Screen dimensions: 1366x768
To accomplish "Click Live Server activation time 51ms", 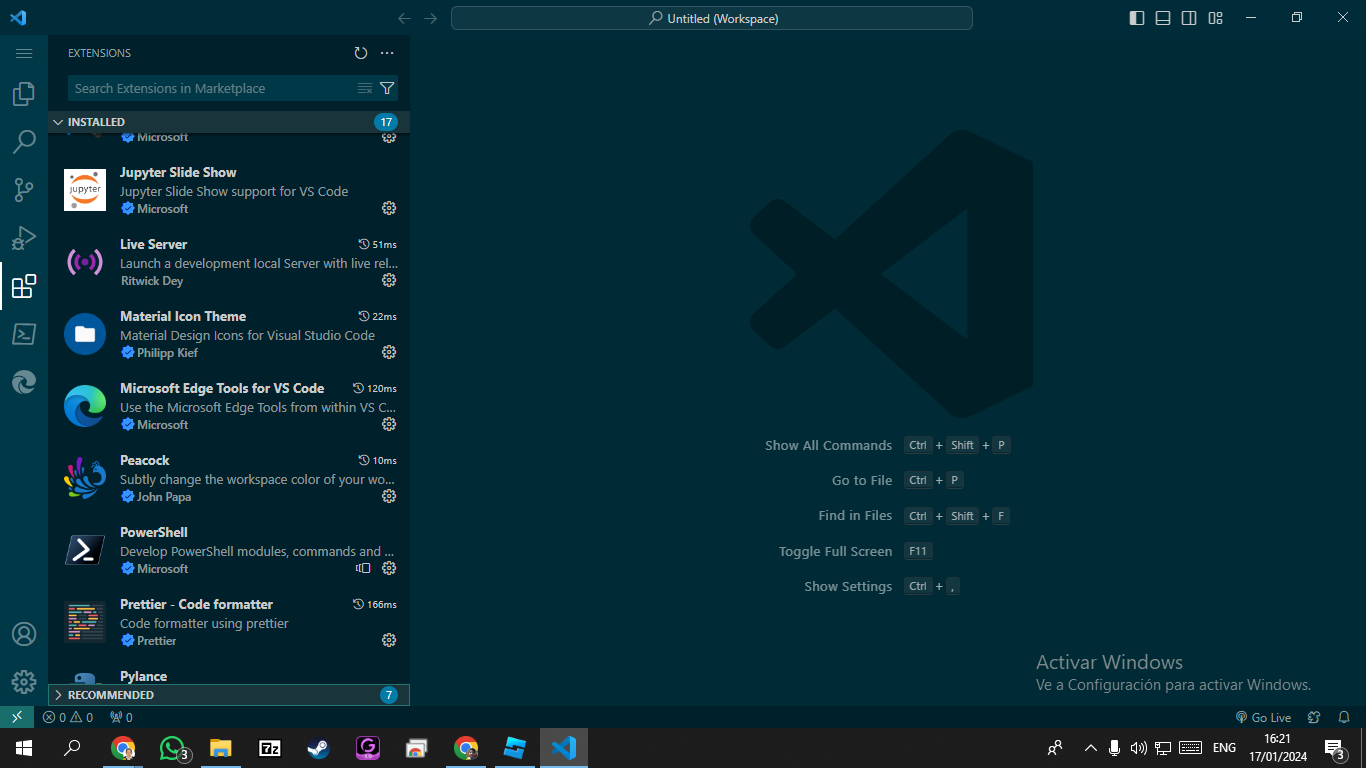I will 378,244.
